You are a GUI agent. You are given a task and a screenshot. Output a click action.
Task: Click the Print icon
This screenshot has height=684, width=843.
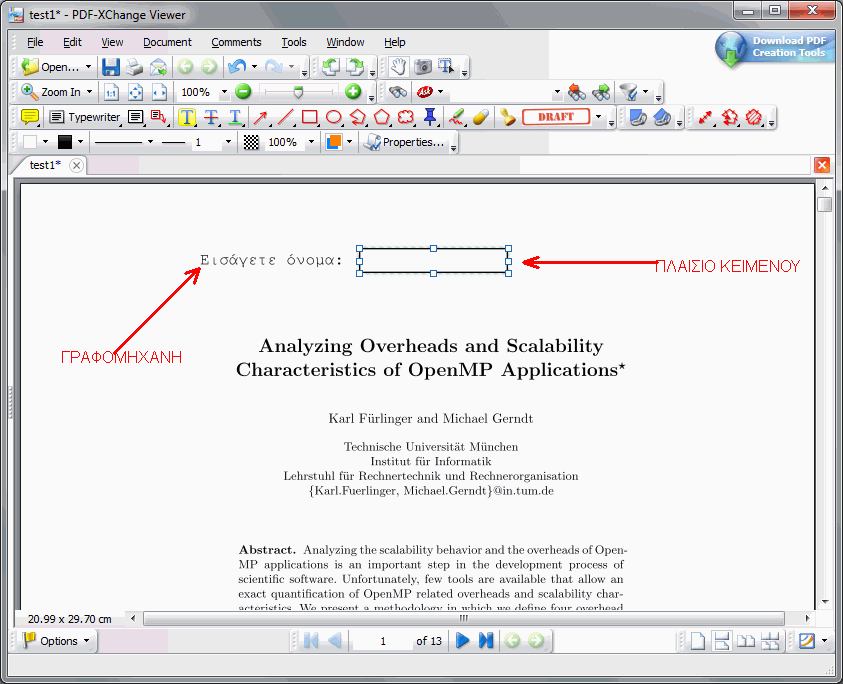click(x=134, y=67)
